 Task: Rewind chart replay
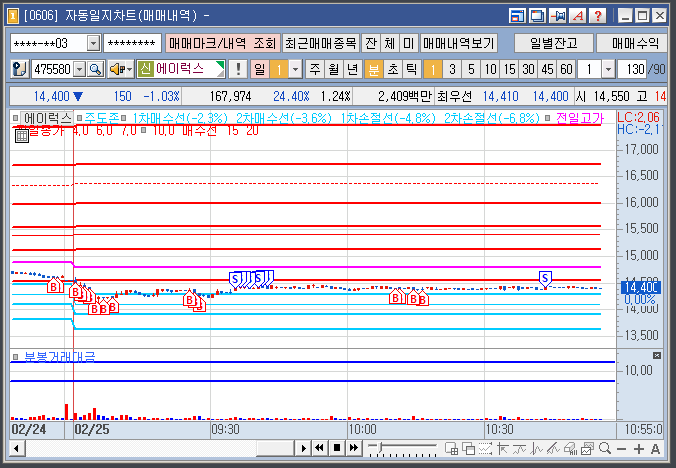319,448
